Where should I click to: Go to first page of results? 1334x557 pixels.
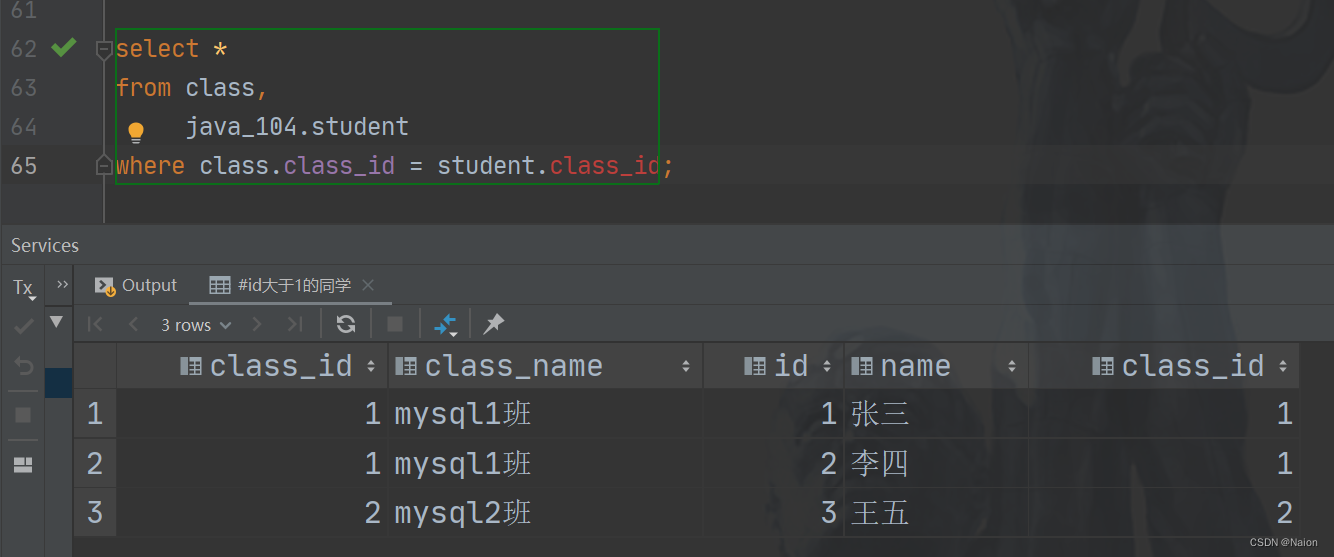click(x=96, y=324)
